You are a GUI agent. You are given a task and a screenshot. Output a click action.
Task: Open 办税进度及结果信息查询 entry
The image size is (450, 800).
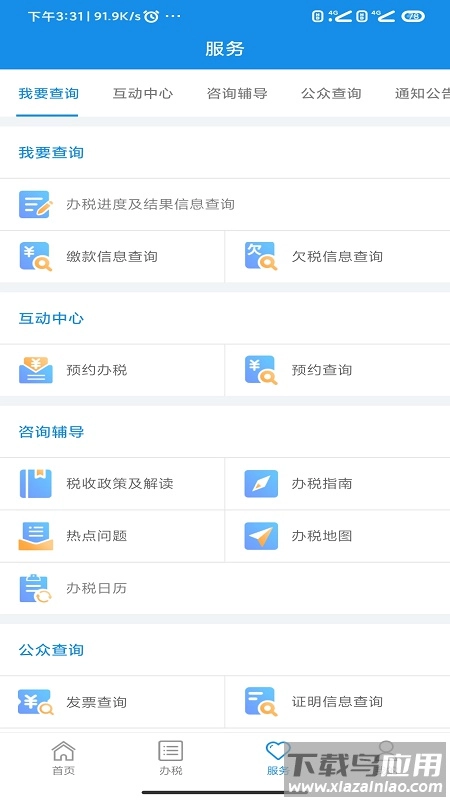coord(225,205)
